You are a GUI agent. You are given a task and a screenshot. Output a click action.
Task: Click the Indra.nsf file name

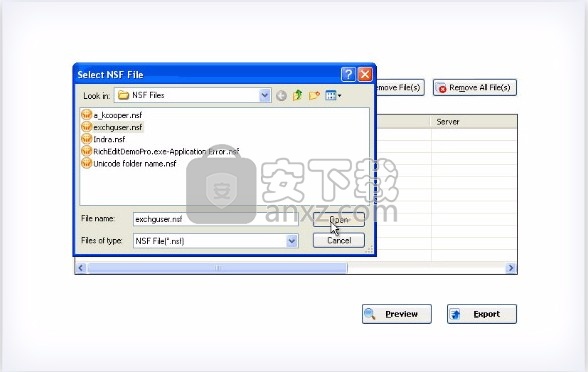pos(109,140)
